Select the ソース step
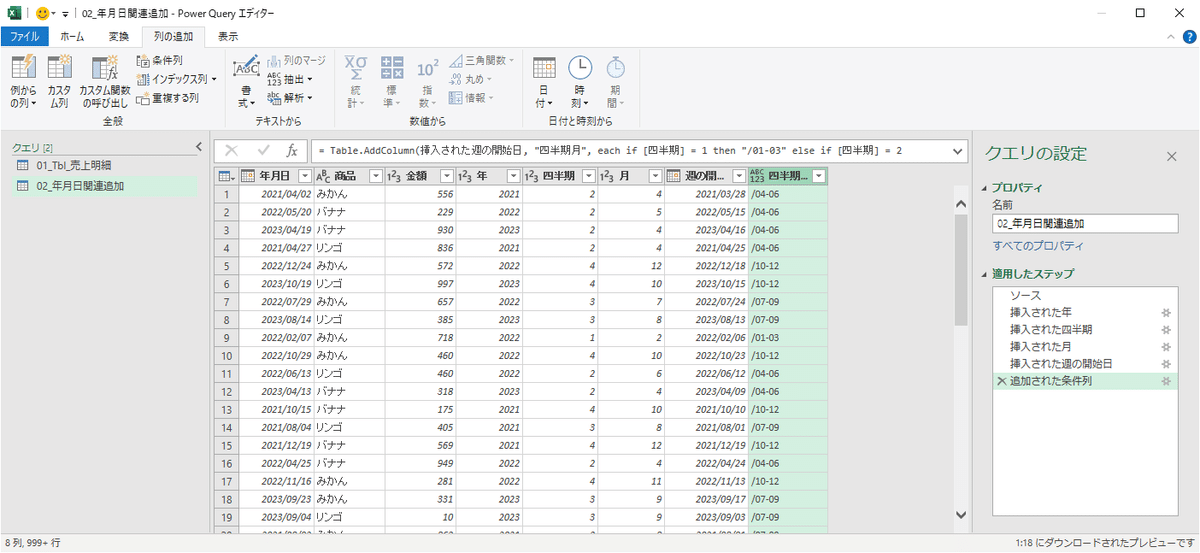Viewport: 1200px width, 553px height. [1085, 296]
